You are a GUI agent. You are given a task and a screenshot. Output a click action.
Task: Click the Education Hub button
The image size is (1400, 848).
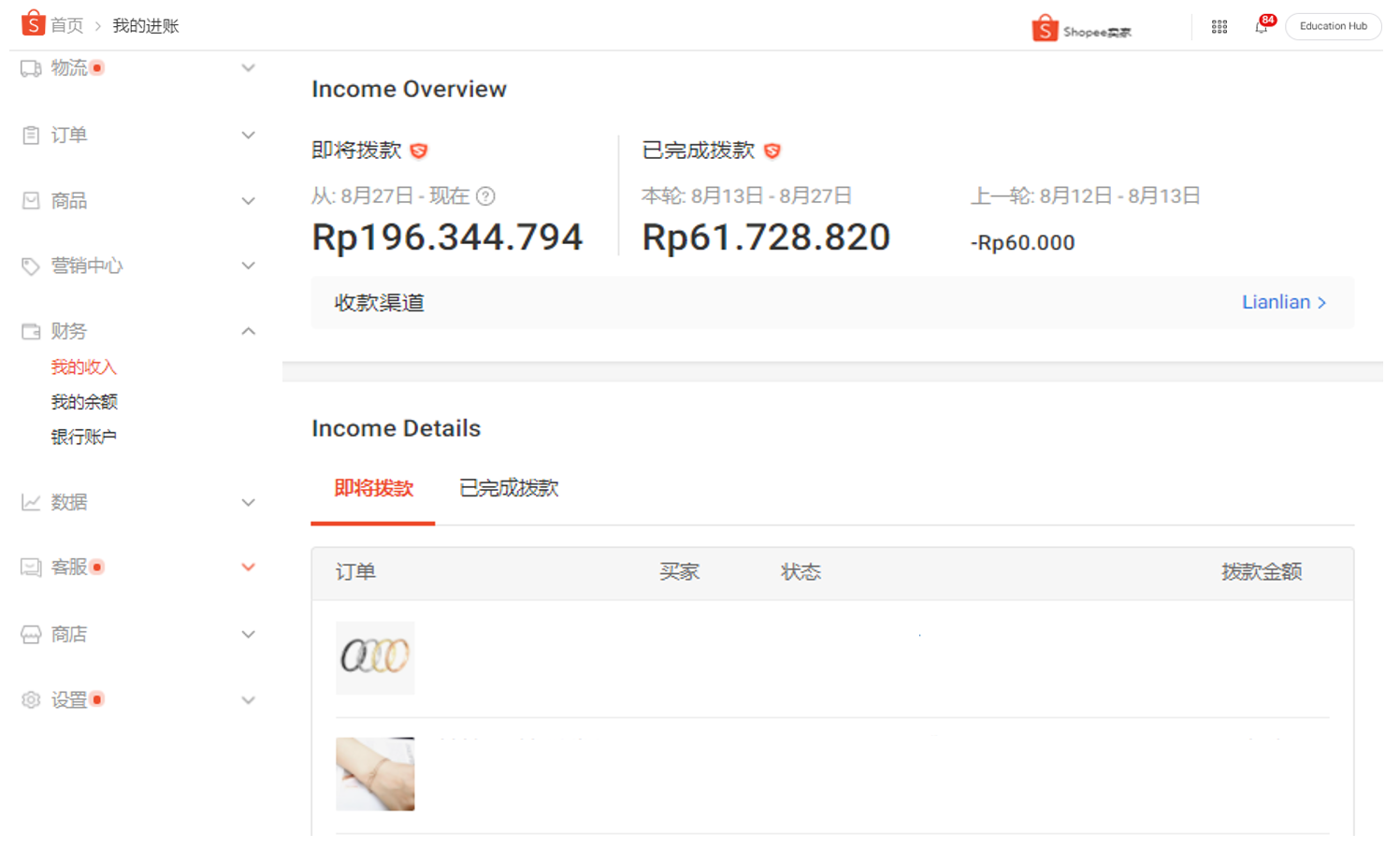[1333, 26]
